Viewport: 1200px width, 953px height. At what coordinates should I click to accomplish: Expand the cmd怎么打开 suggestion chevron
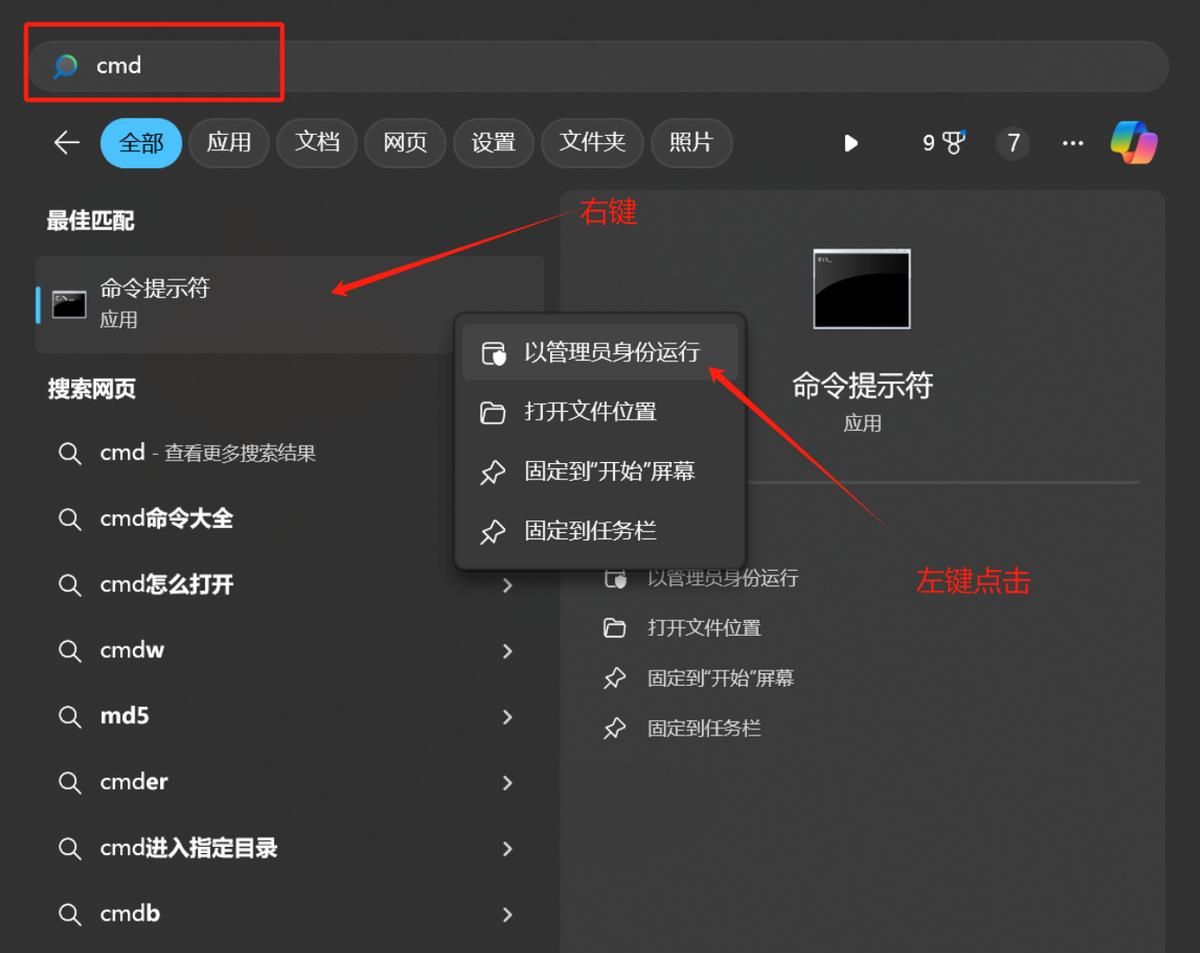[x=509, y=584]
